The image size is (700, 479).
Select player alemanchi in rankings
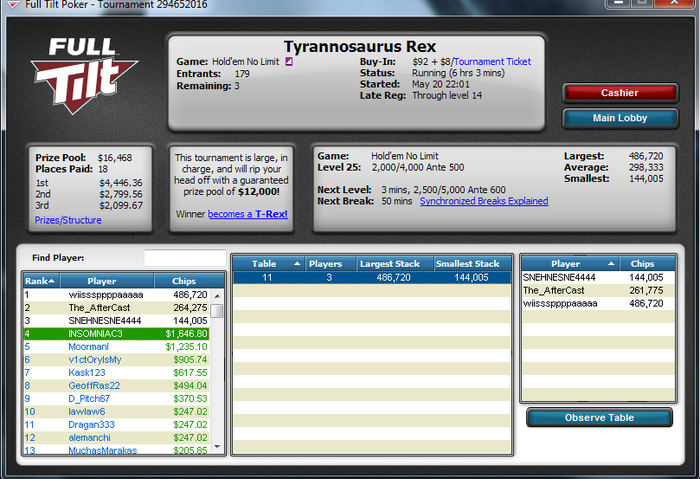click(x=117, y=437)
